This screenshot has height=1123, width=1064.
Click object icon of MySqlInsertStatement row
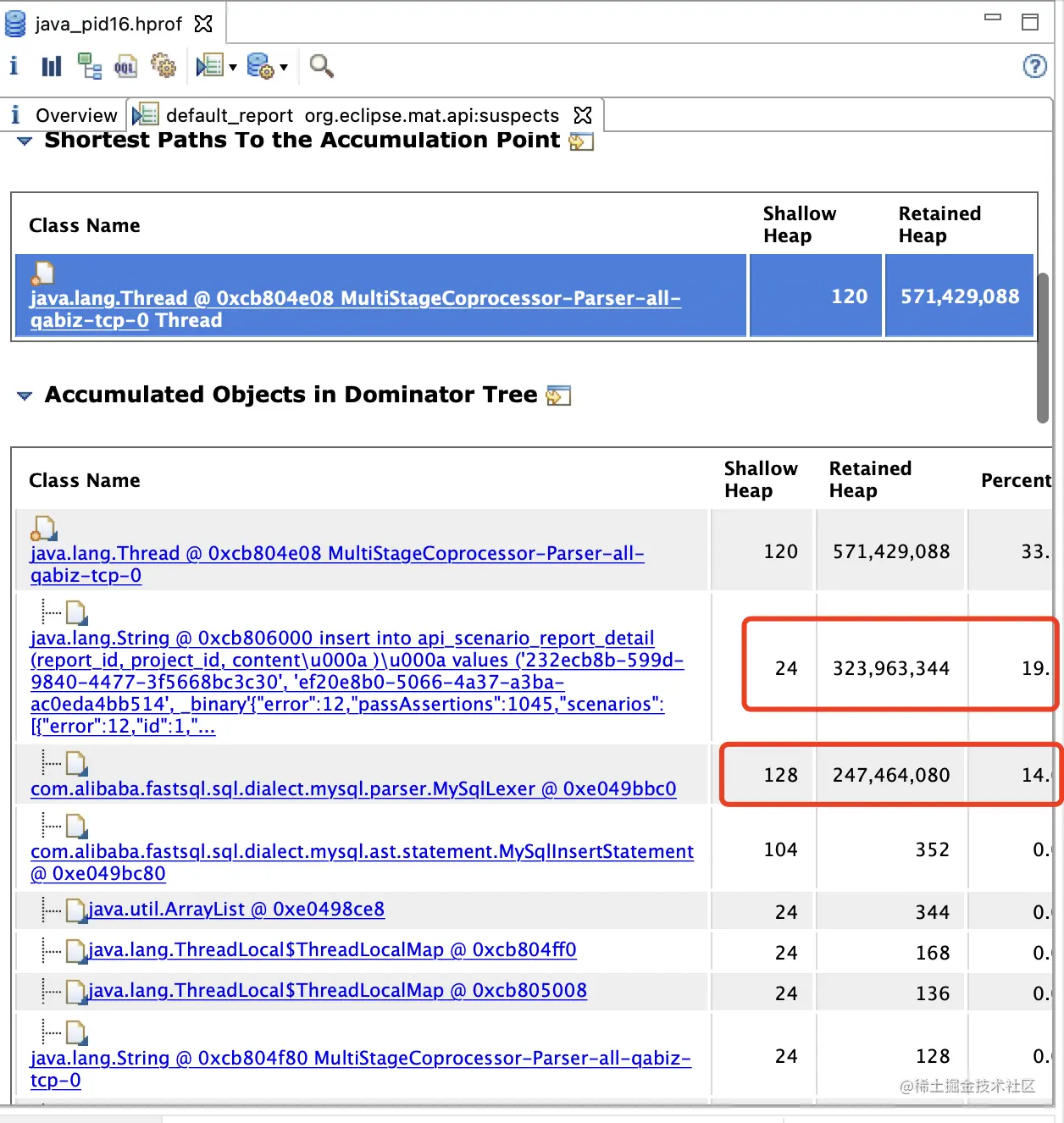click(x=77, y=825)
